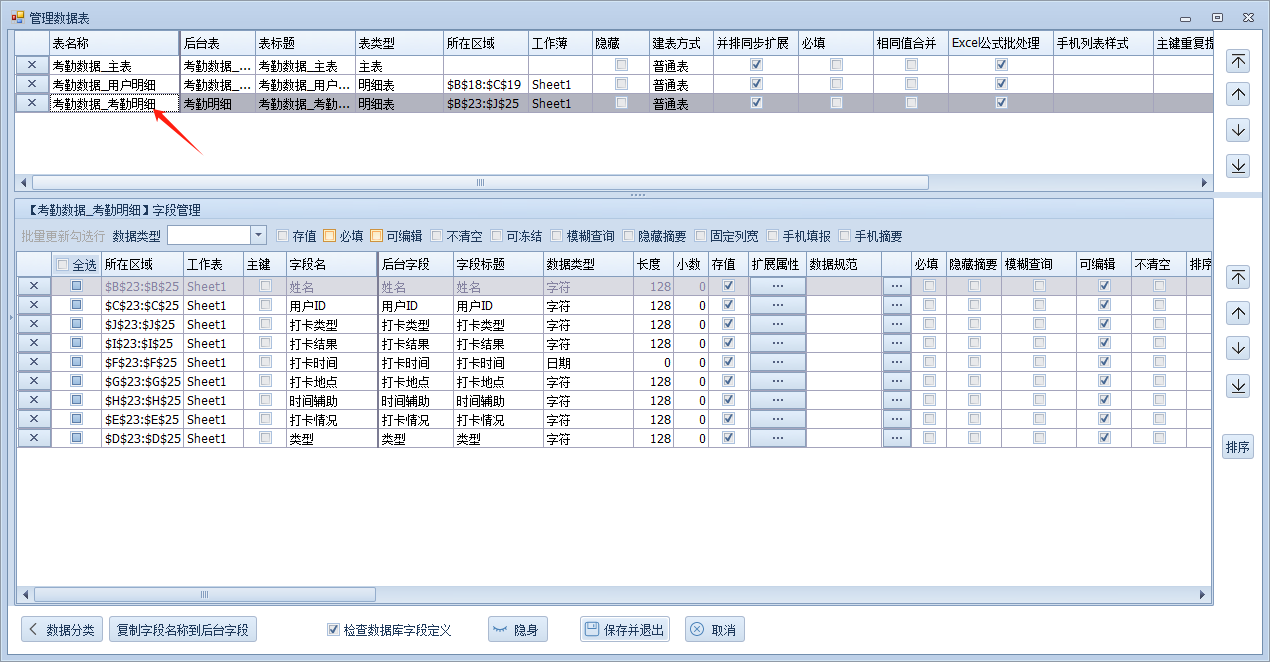Toggle 隐藏 checkbox for 考勤数据_用户明细 row

pos(622,84)
